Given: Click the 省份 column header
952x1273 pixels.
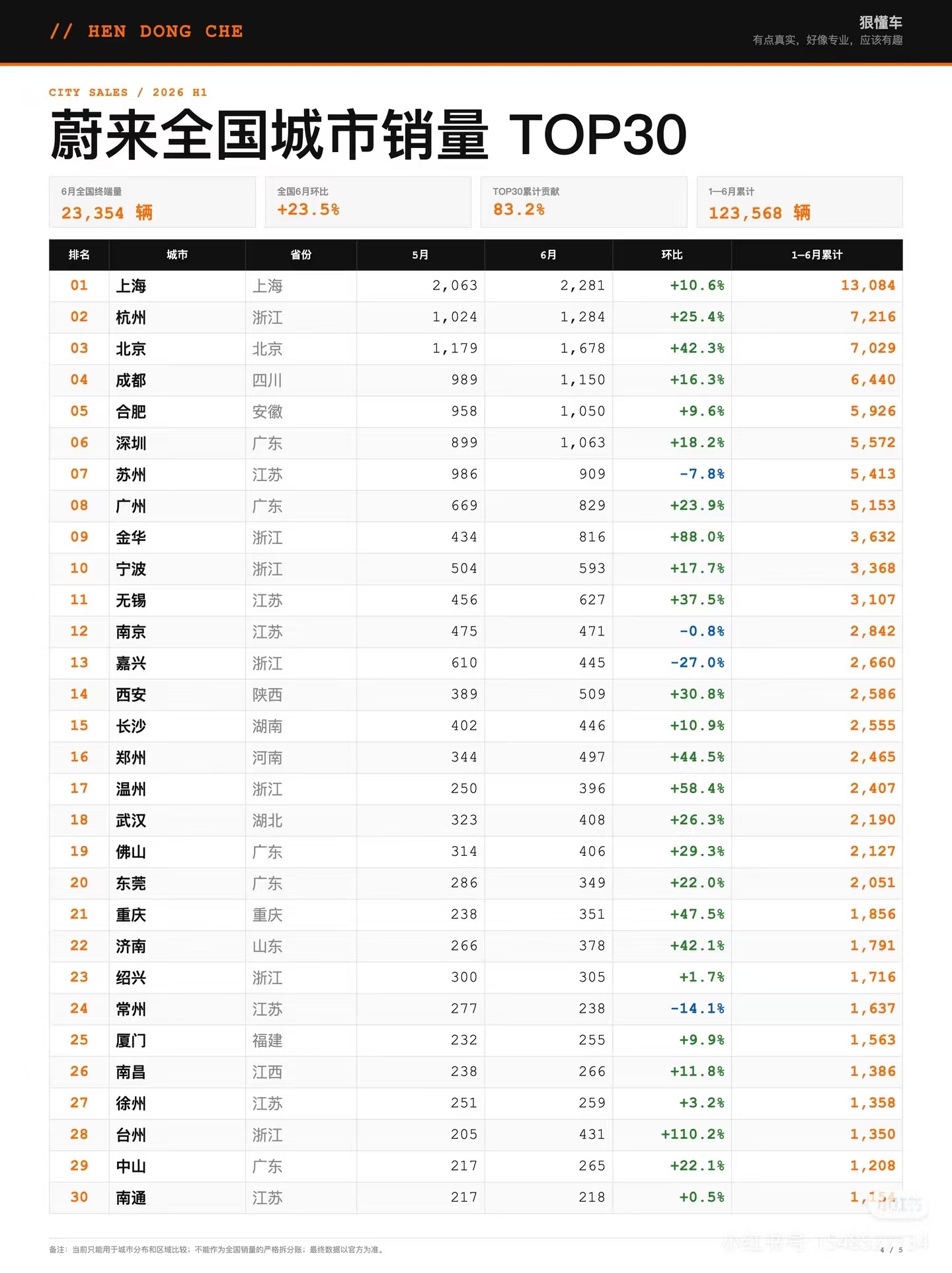Looking at the screenshot, I should pos(301,255).
